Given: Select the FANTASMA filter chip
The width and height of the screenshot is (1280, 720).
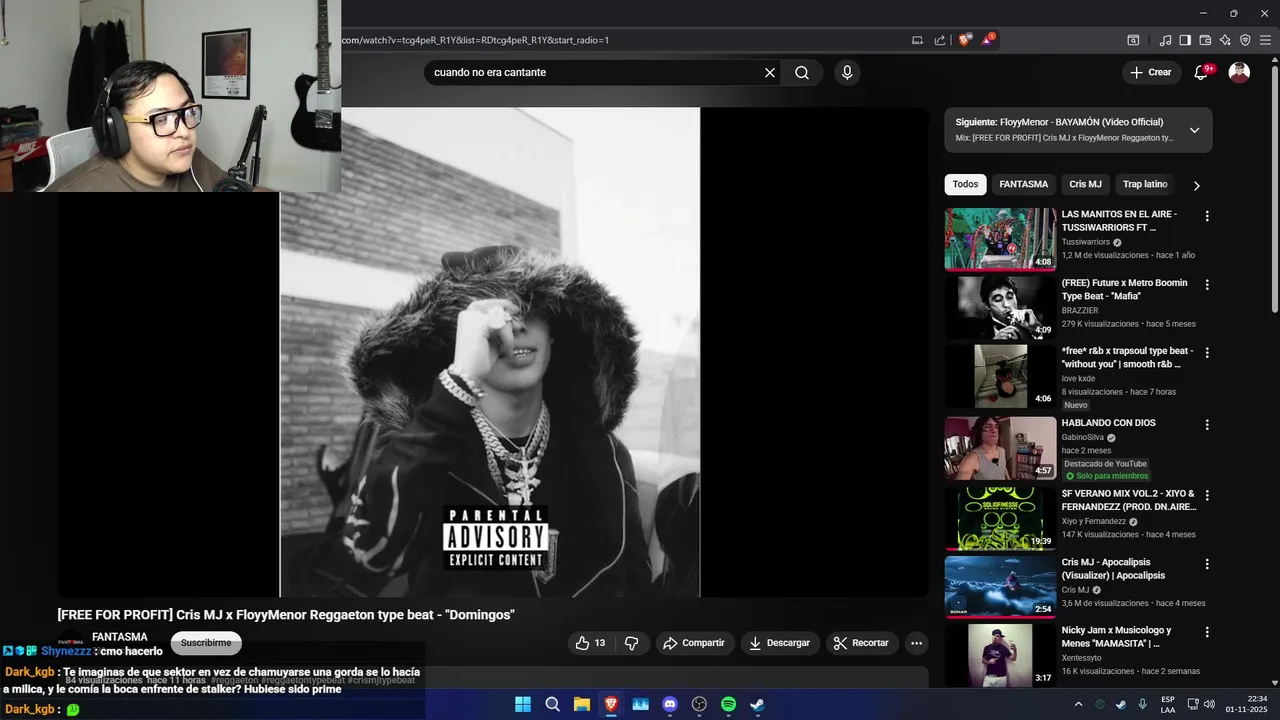Looking at the screenshot, I should (1024, 184).
